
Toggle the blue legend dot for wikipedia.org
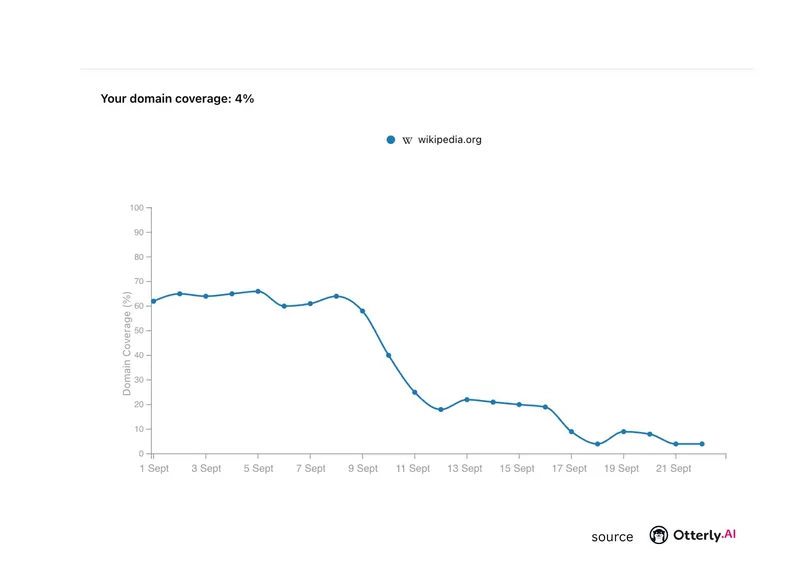[391, 141]
